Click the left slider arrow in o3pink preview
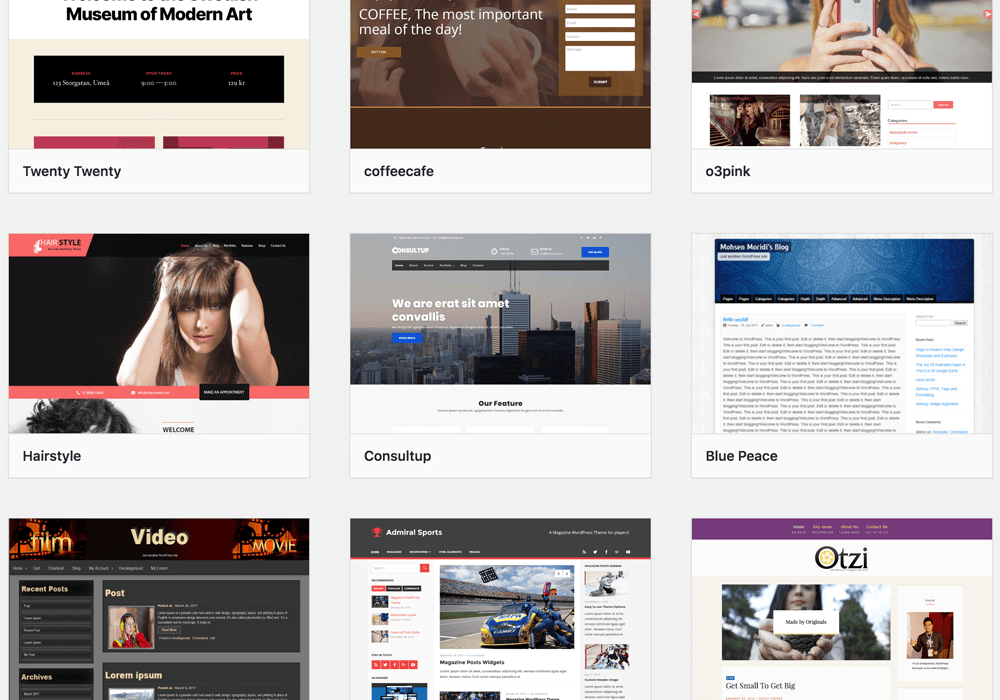1000x700 pixels. click(697, 15)
